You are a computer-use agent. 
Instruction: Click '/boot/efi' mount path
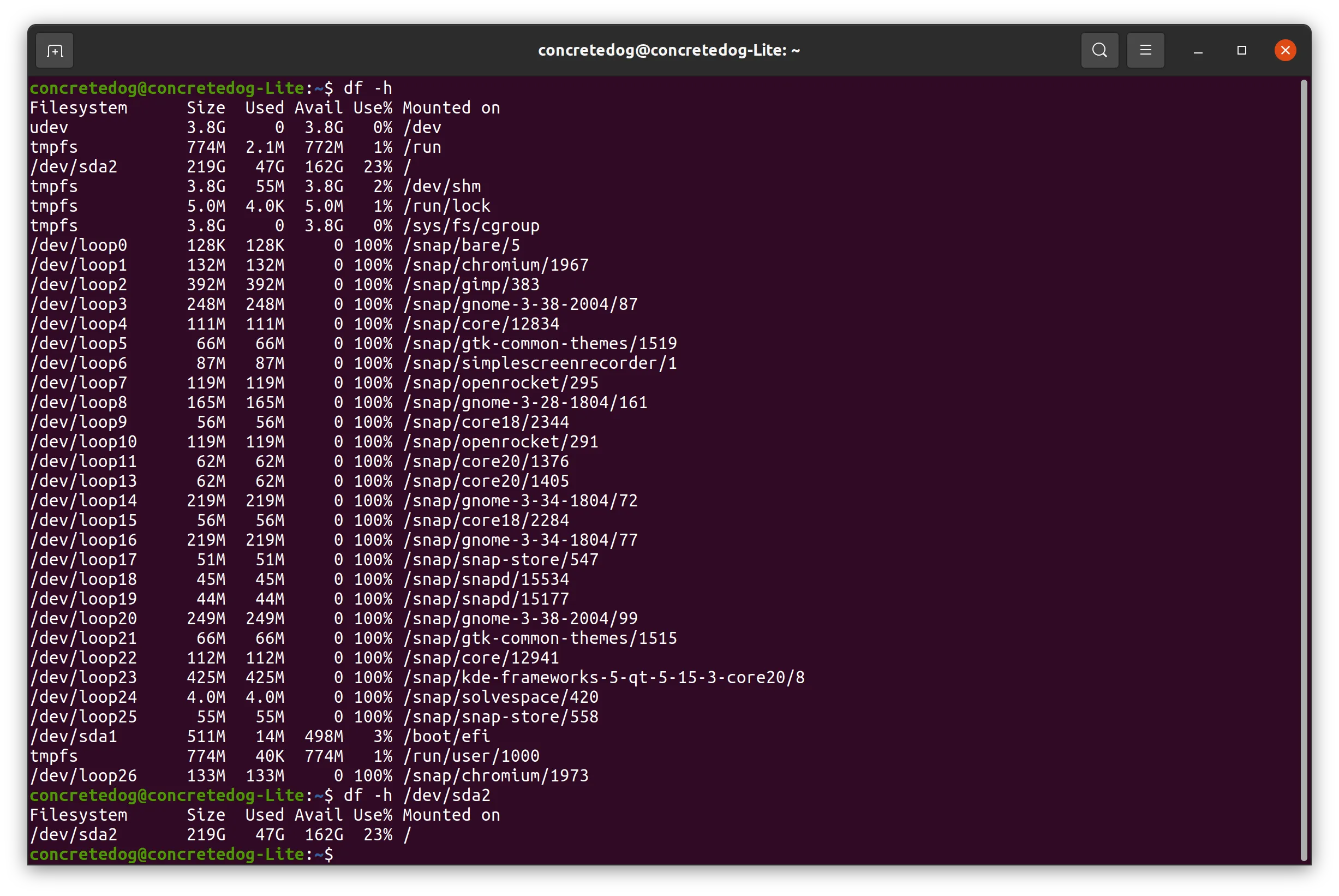(x=447, y=736)
